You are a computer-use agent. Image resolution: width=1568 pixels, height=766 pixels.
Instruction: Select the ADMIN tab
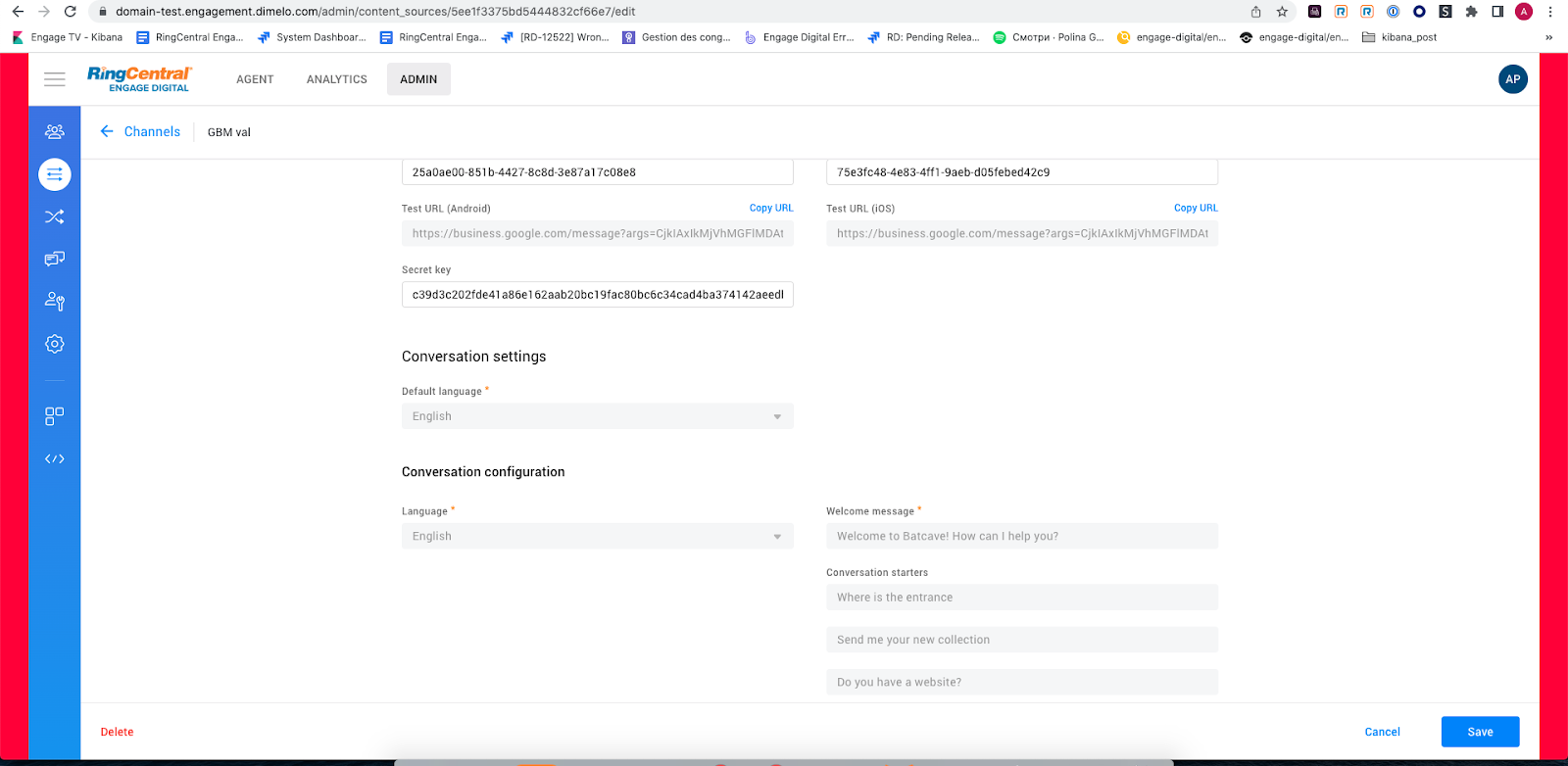tap(418, 79)
